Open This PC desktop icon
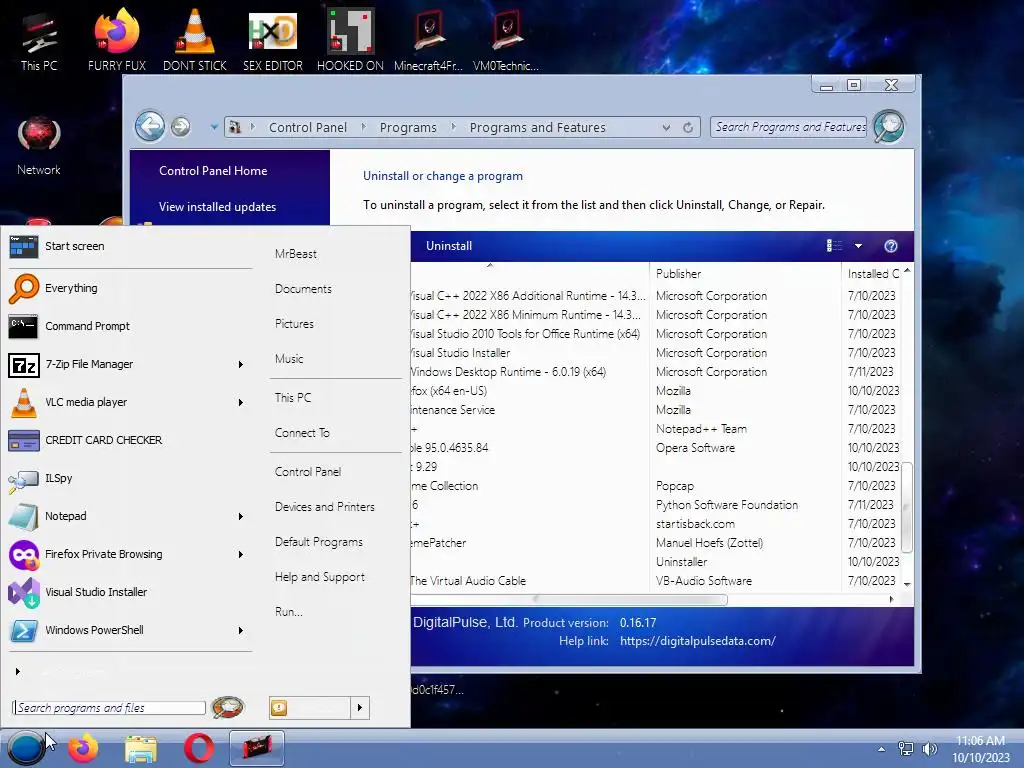This screenshot has width=1024, height=768. point(39,41)
